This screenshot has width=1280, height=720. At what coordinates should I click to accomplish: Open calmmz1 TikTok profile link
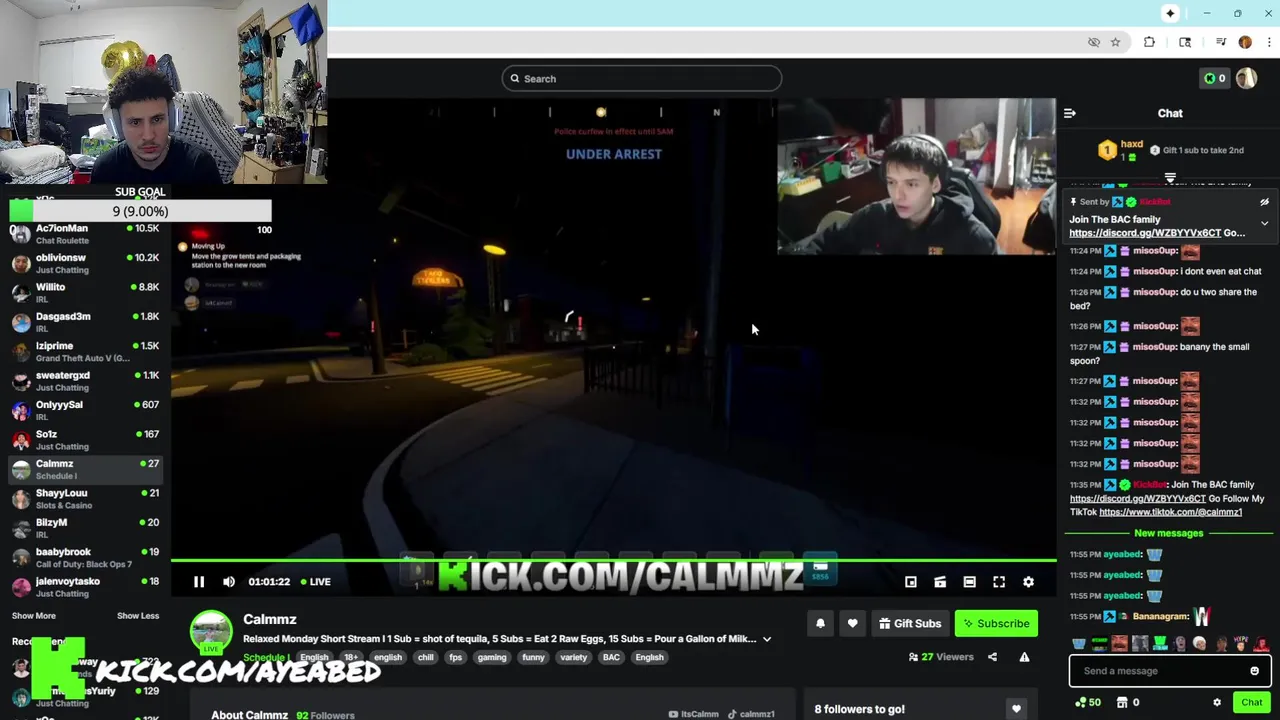(751, 715)
